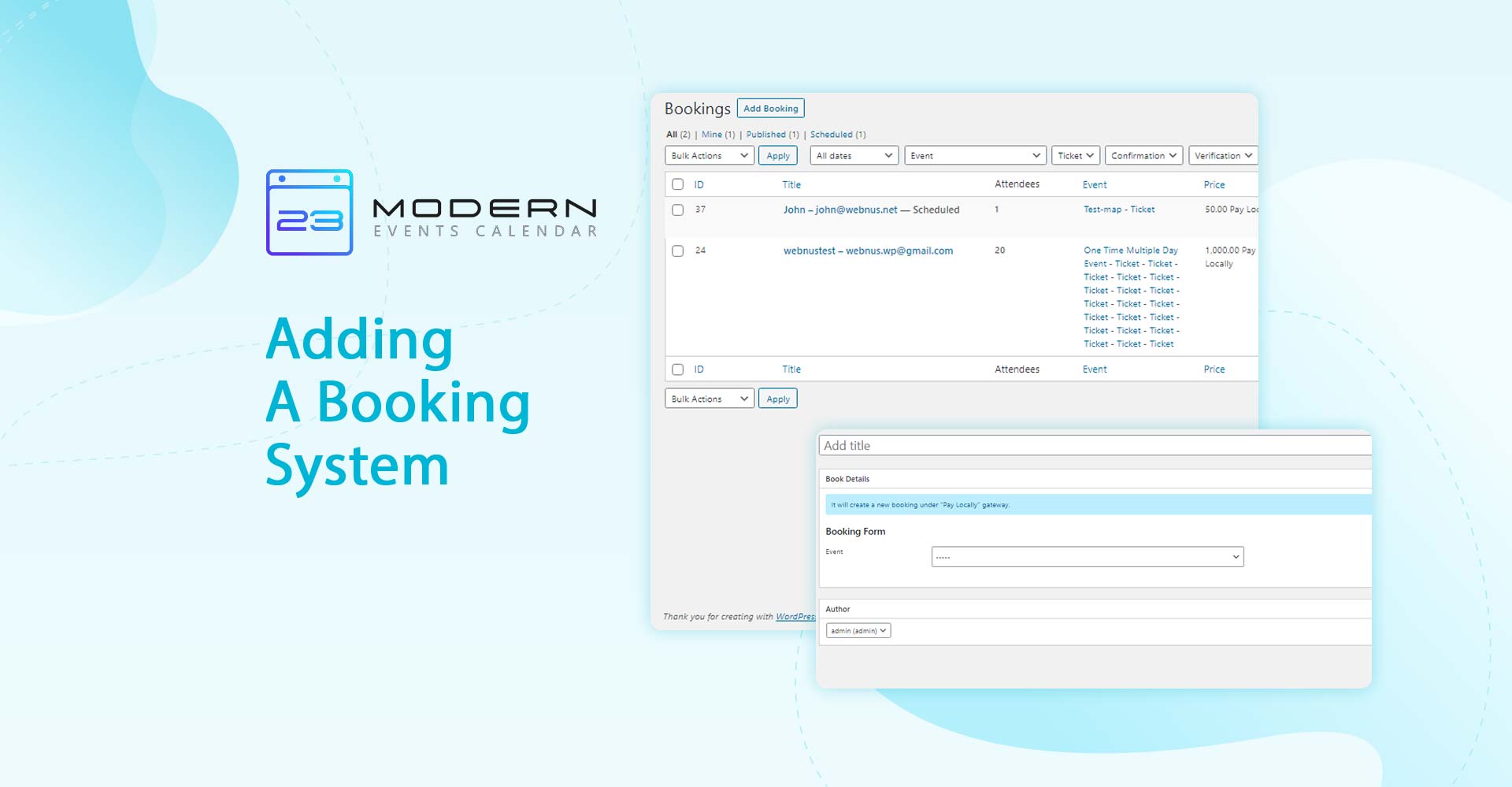Filter bookings by Published
The image size is (1512, 787).
pyautogui.click(x=765, y=135)
